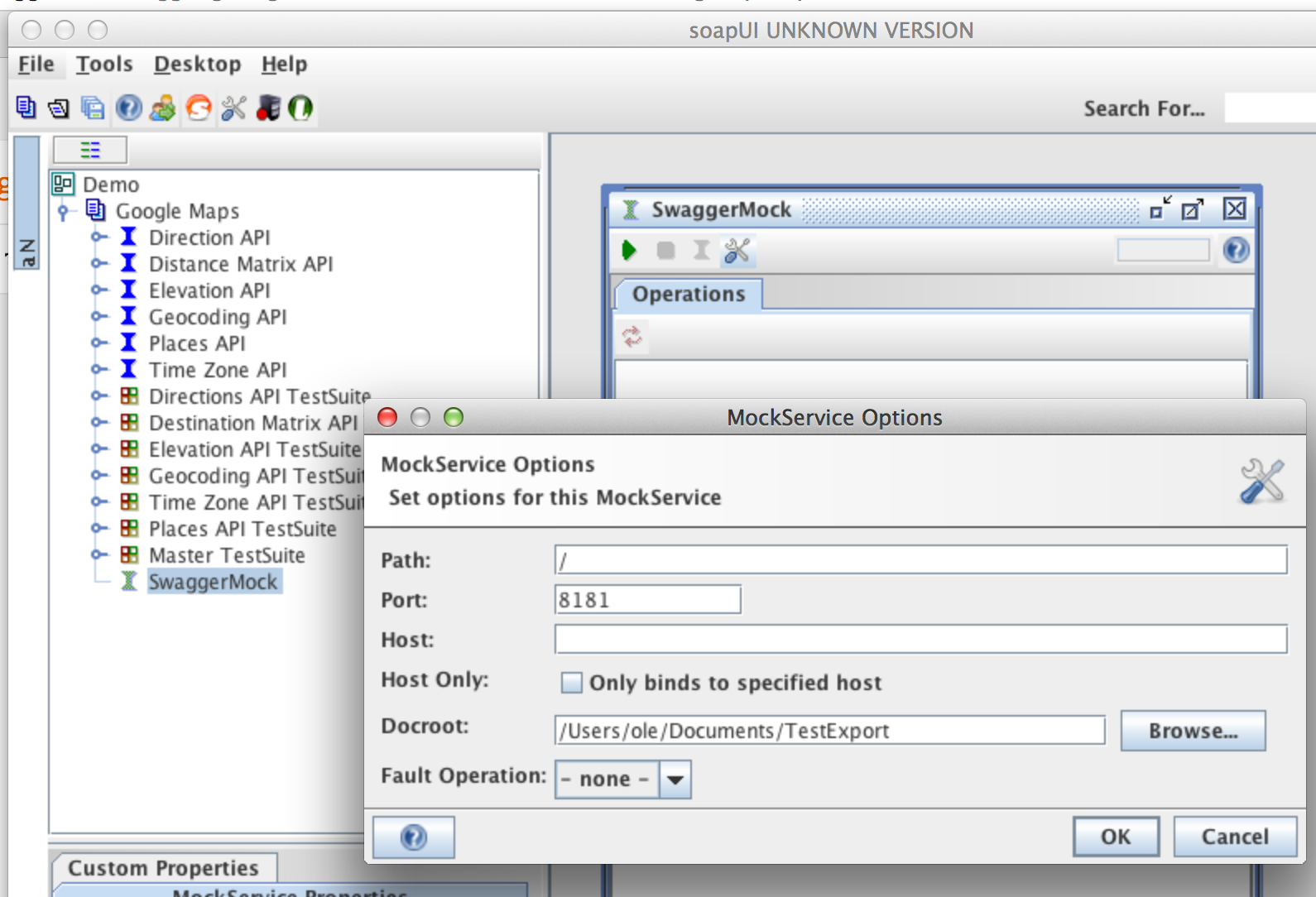Click the Path input field
Image resolution: width=1316 pixels, height=897 pixels.
(x=920, y=560)
